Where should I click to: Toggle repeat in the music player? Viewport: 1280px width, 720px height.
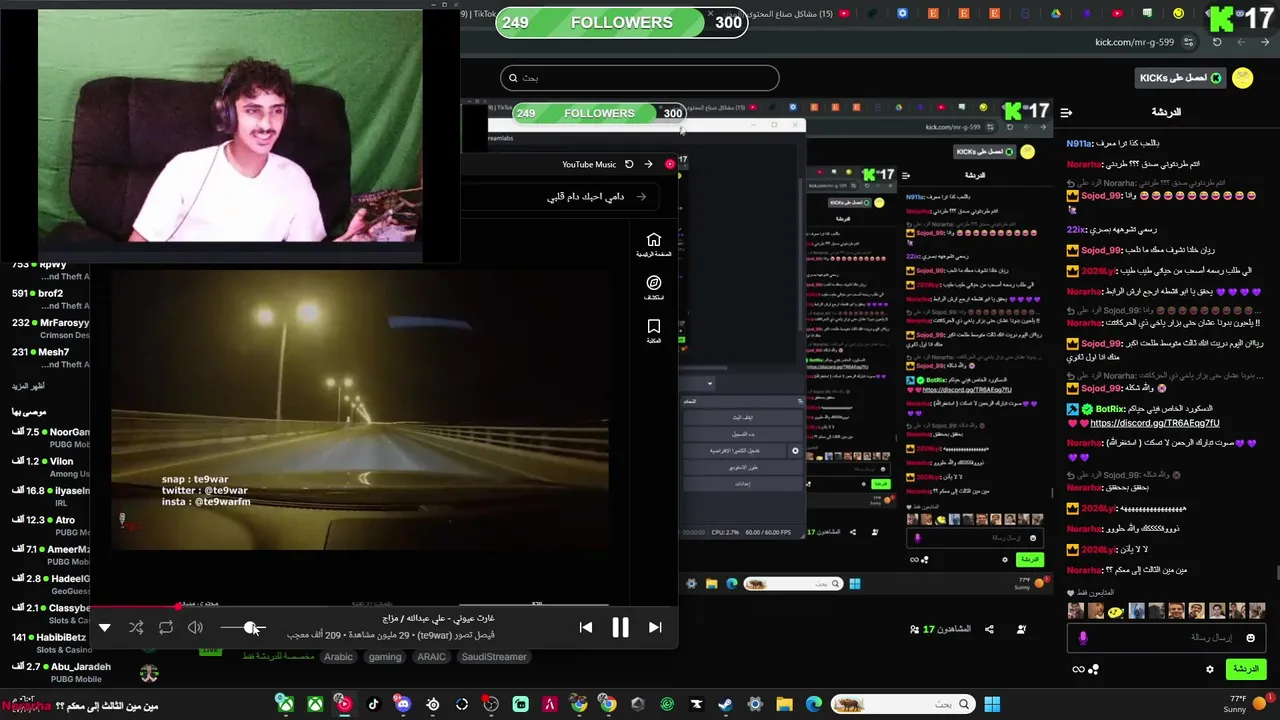click(x=166, y=628)
